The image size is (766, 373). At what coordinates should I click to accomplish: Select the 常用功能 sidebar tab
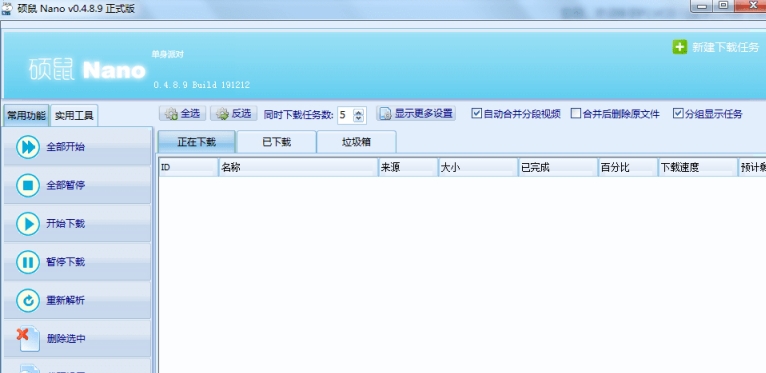click(x=26, y=116)
